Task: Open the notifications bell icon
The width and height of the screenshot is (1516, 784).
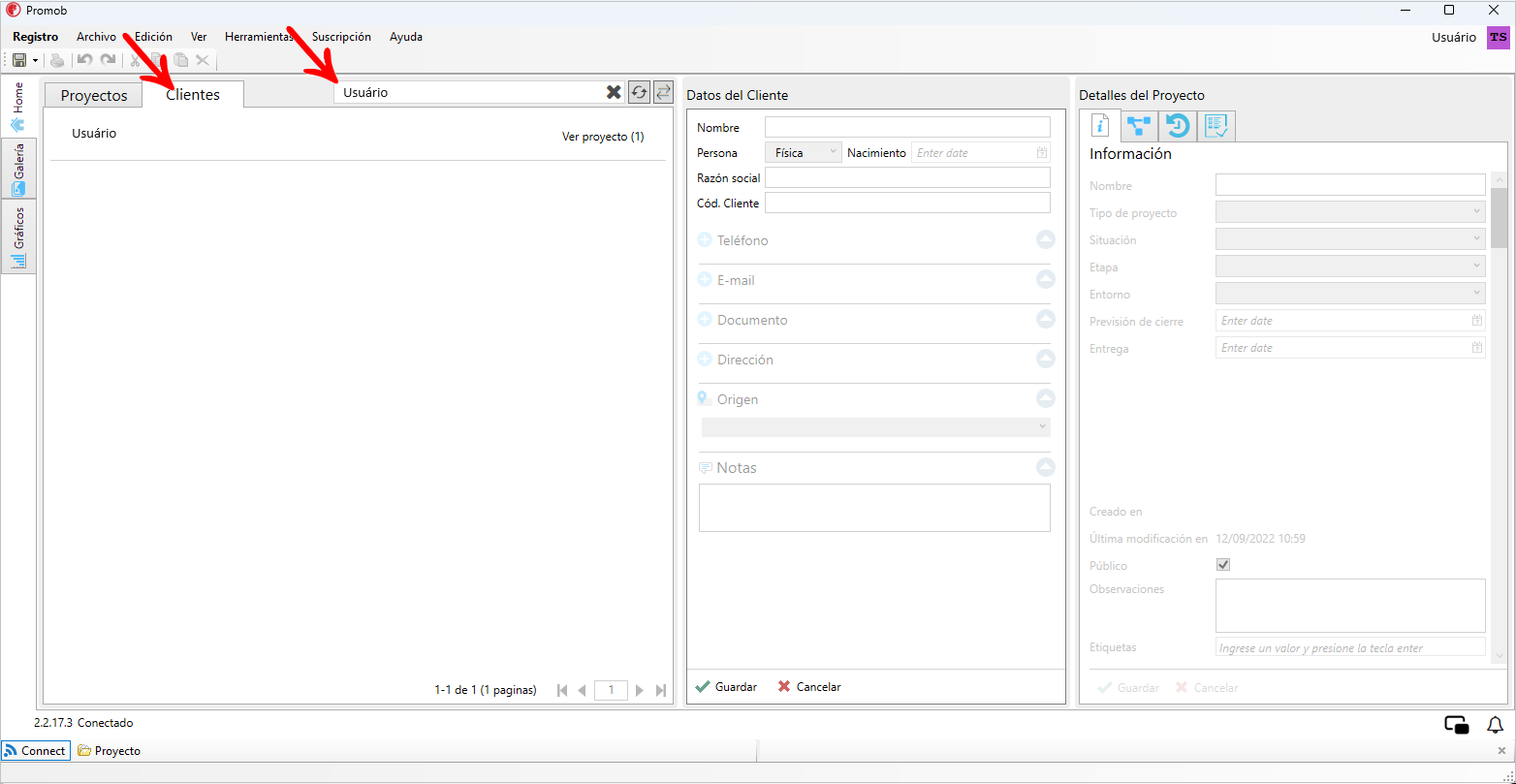Action: coord(1495,725)
